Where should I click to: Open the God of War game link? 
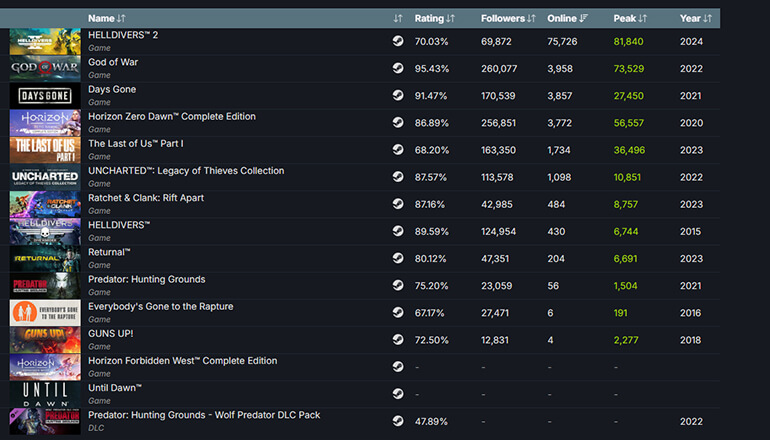coord(113,62)
